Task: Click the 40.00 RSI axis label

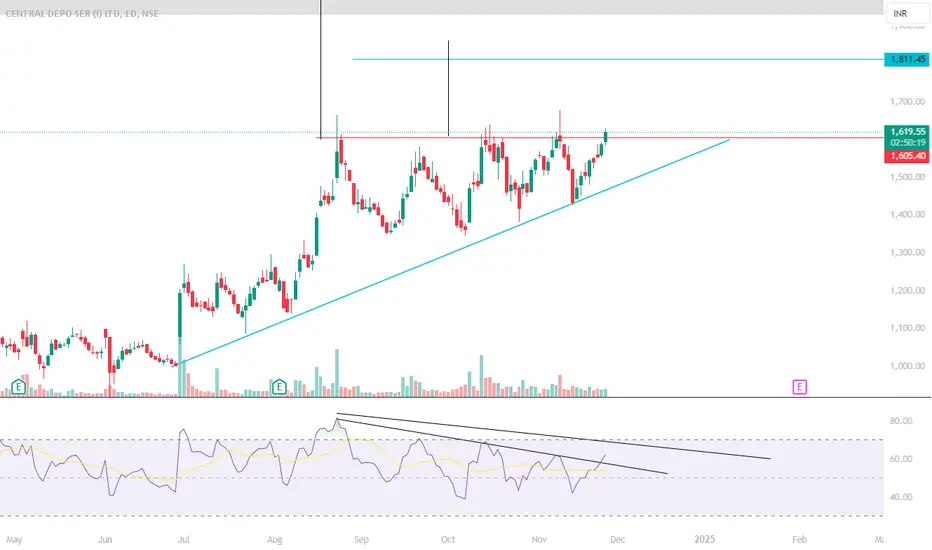Action: (x=900, y=496)
